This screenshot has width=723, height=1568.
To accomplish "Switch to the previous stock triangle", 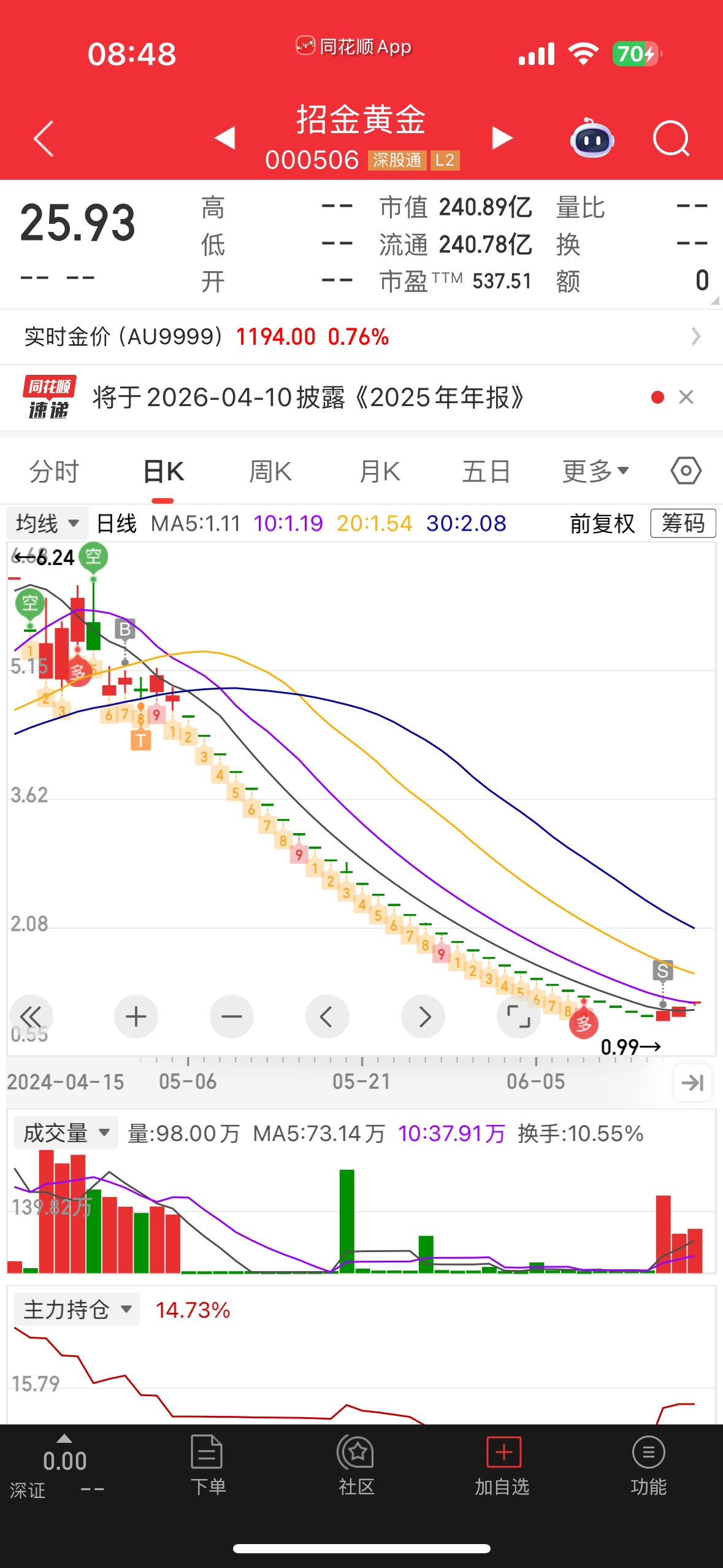I will (x=225, y=138).
